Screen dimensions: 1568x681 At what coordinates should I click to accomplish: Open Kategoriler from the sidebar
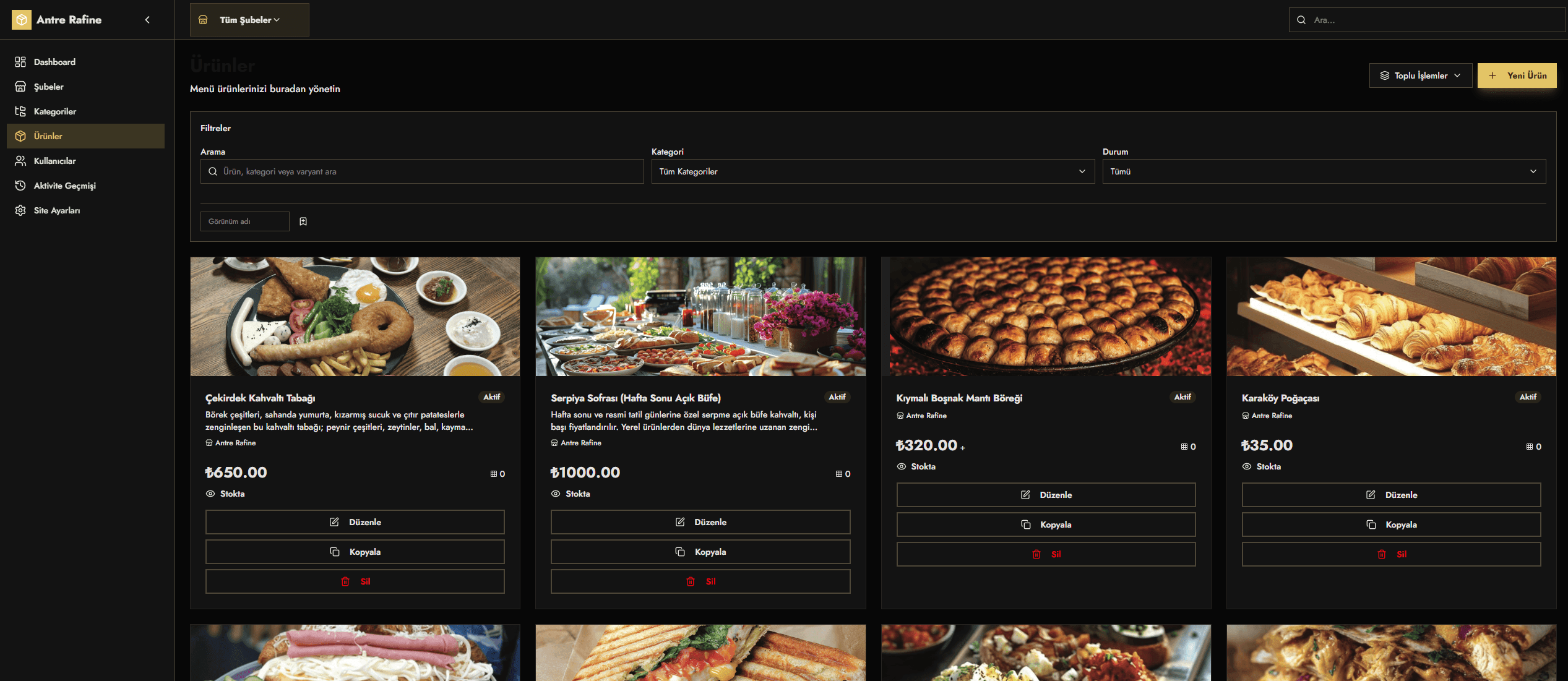pos(85,111)
